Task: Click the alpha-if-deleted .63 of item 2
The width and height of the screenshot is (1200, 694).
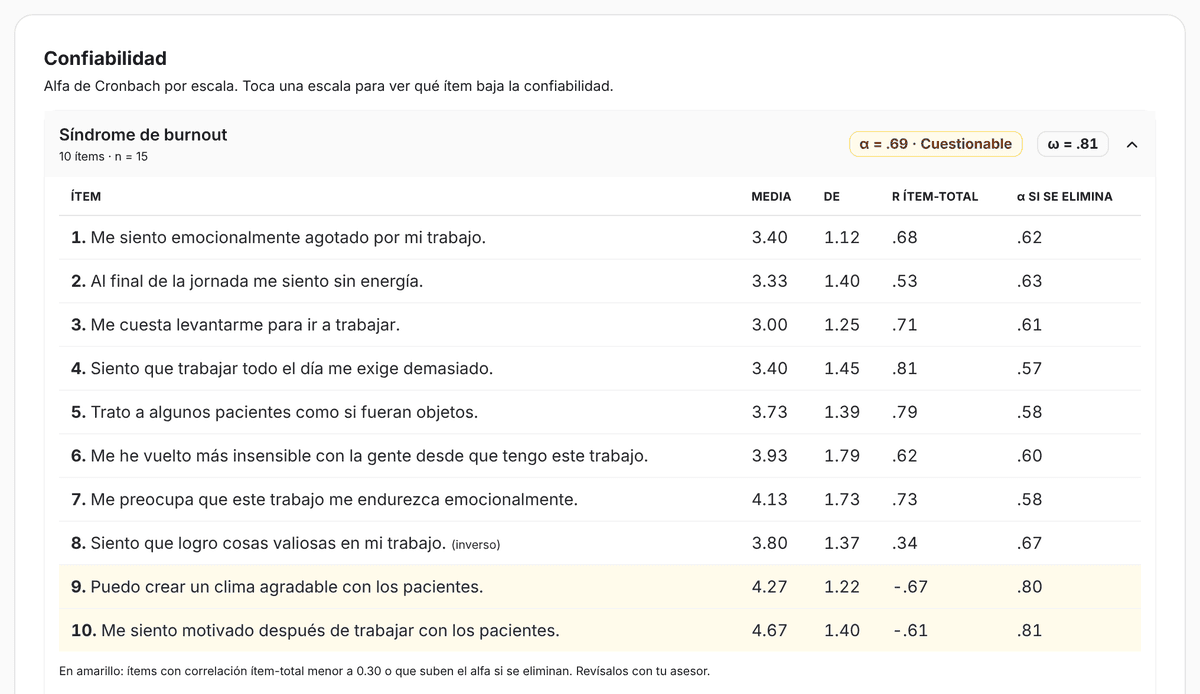Action: click(1029, 281)
